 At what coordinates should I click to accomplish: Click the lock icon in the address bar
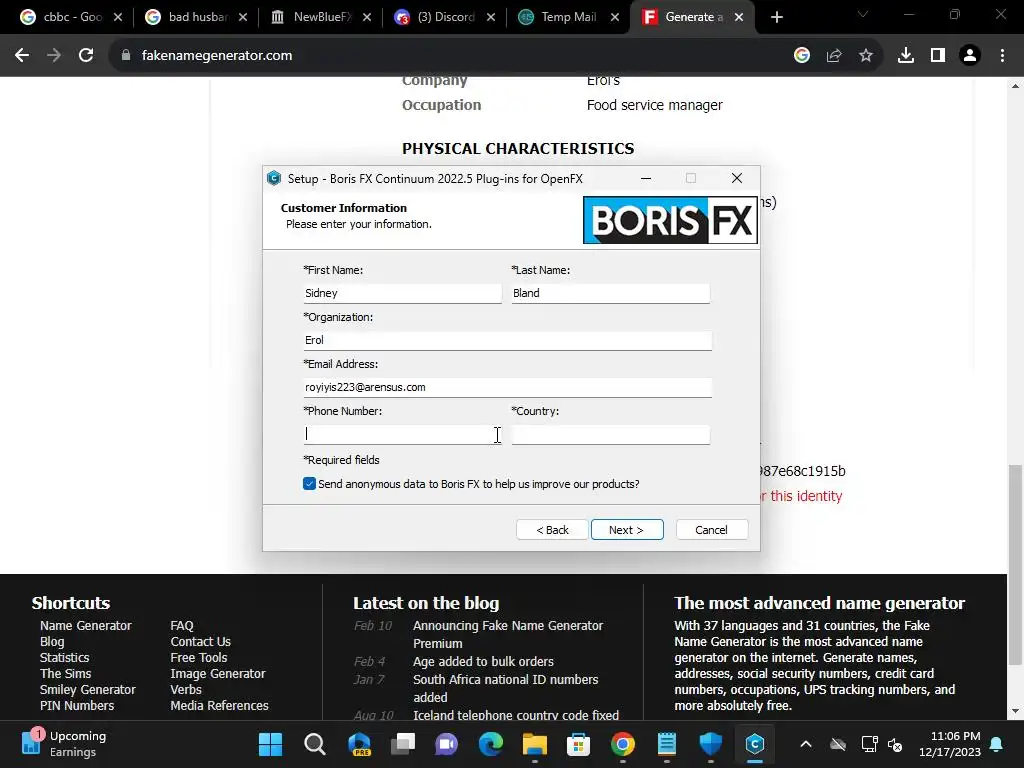[x=125, y=56]
